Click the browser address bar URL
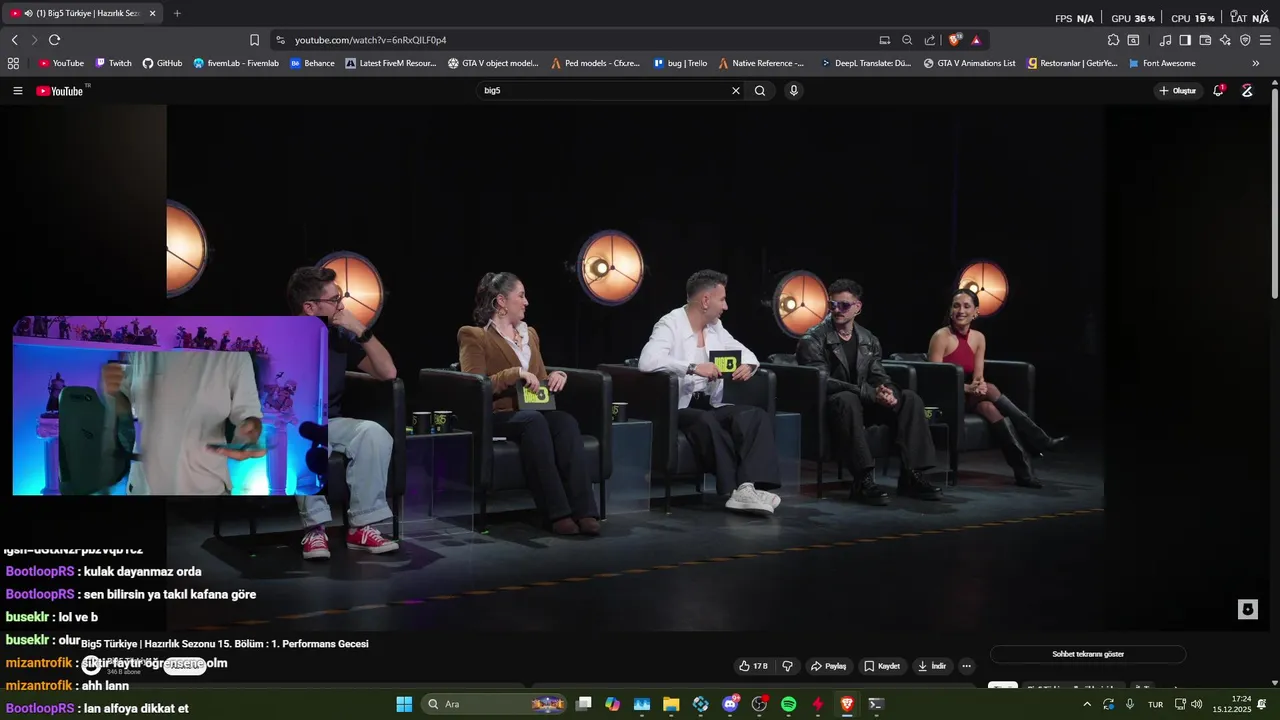The image size is (1280, 720). 370,40
